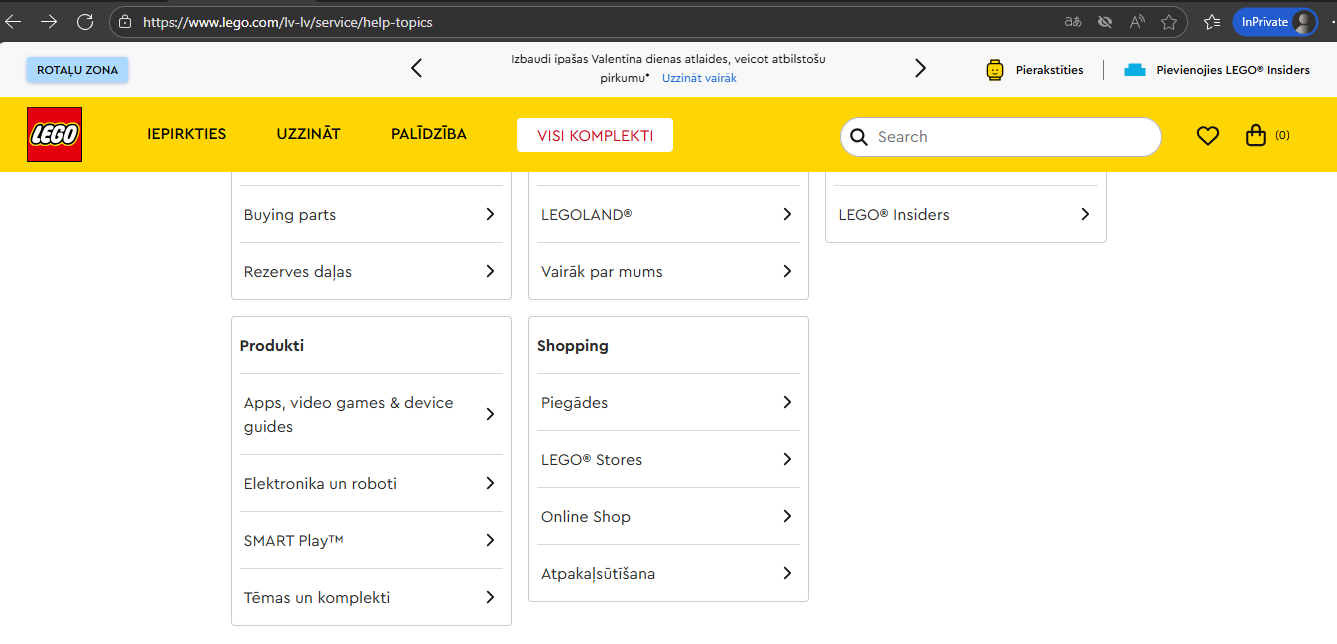Focus the Search input field
The height and width of the screenshot is (644, 1337).
coord(1001,137)
